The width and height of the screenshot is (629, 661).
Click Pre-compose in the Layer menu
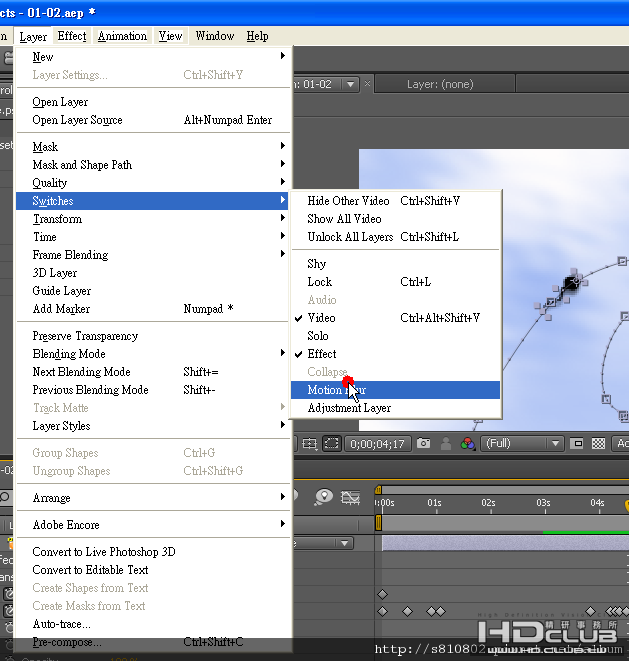67,642
